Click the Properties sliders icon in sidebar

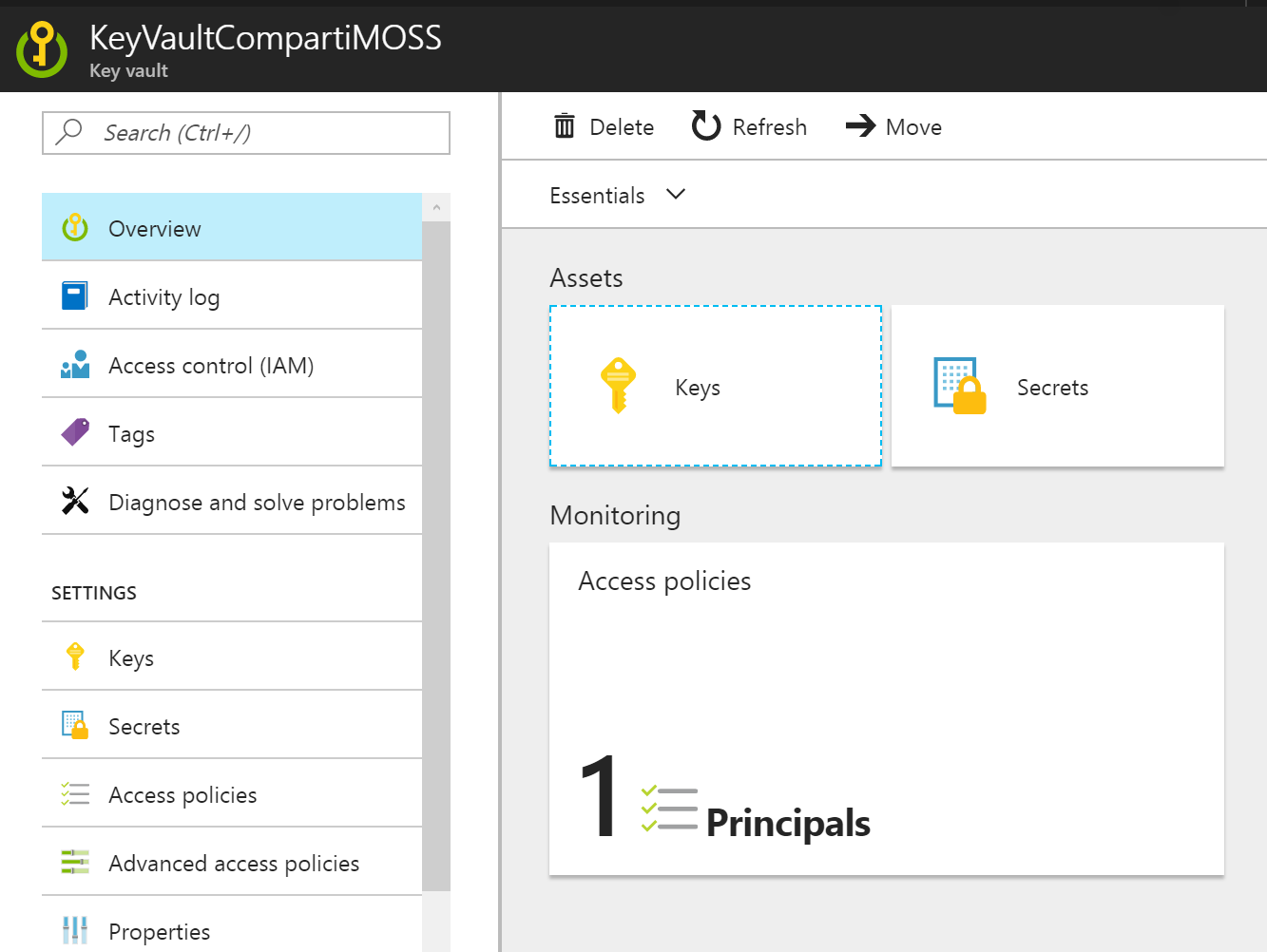(74, 930)
